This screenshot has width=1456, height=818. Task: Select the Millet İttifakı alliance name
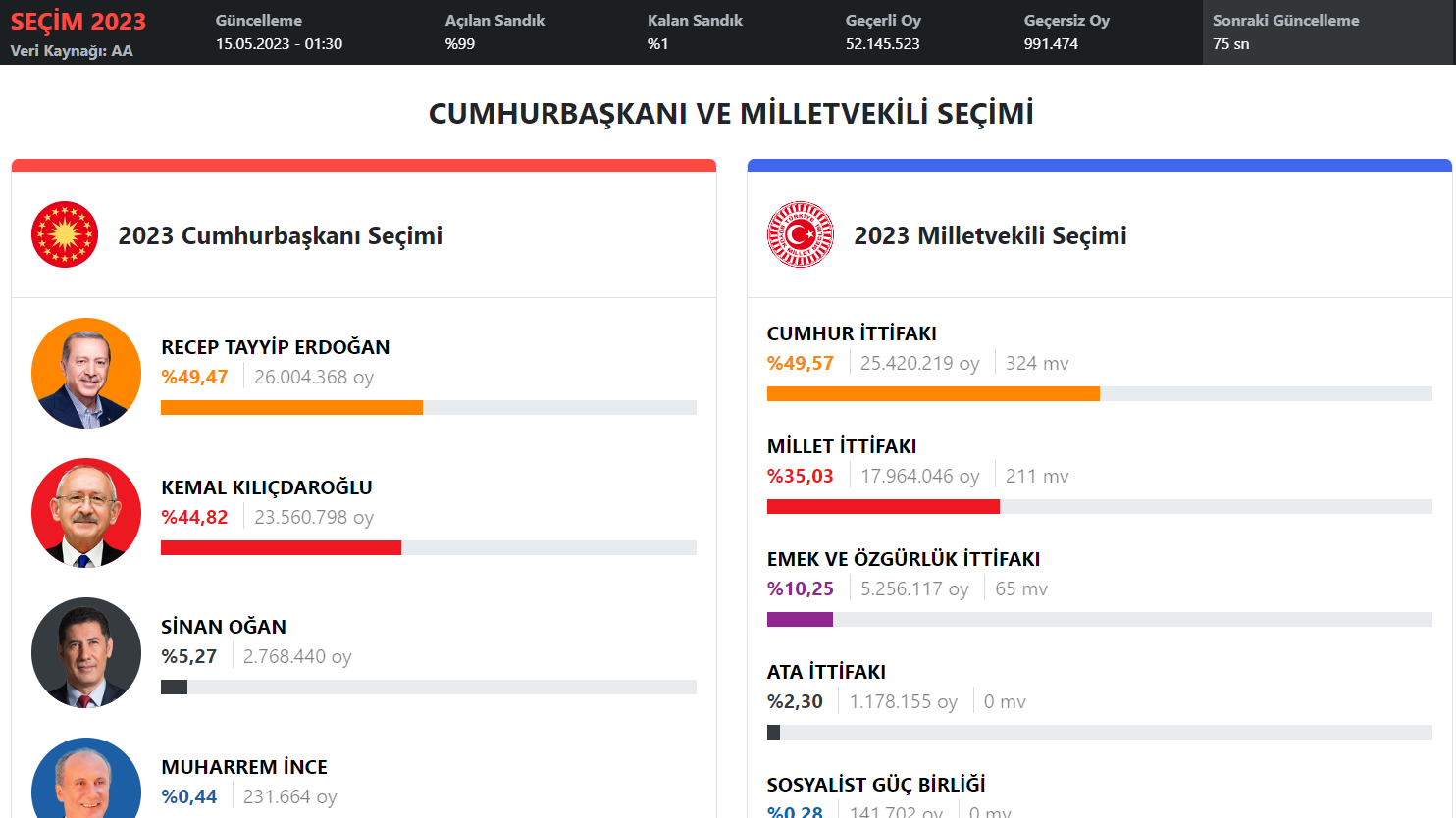842,446
